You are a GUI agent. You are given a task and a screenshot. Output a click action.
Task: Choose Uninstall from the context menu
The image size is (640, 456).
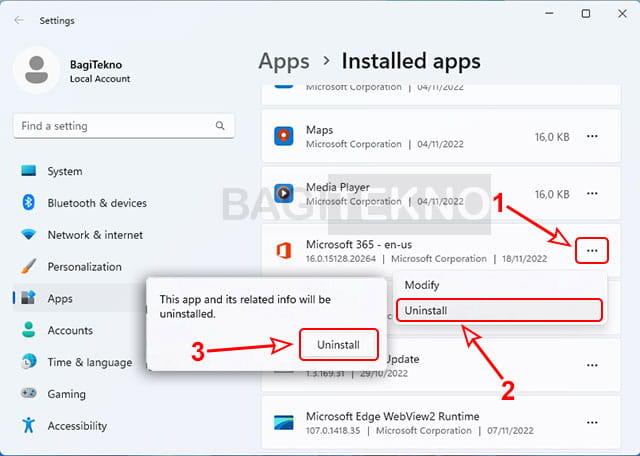[499, 310]
